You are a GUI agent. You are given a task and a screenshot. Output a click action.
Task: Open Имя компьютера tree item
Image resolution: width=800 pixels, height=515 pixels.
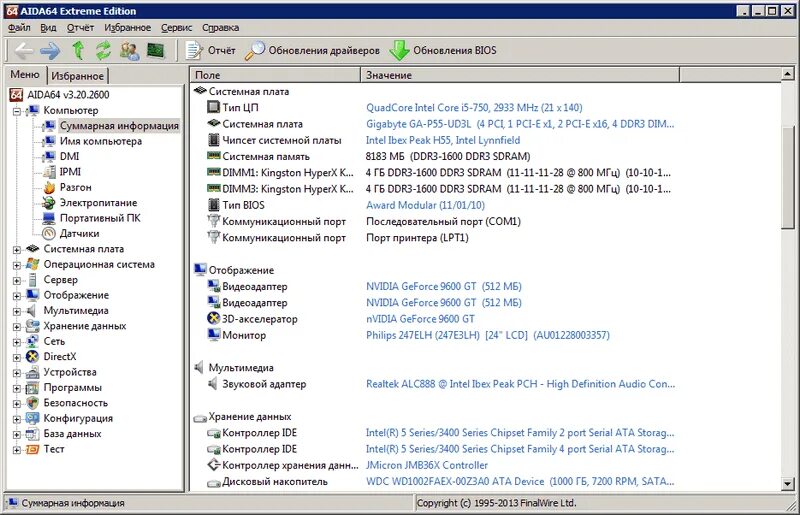point(101,141)
